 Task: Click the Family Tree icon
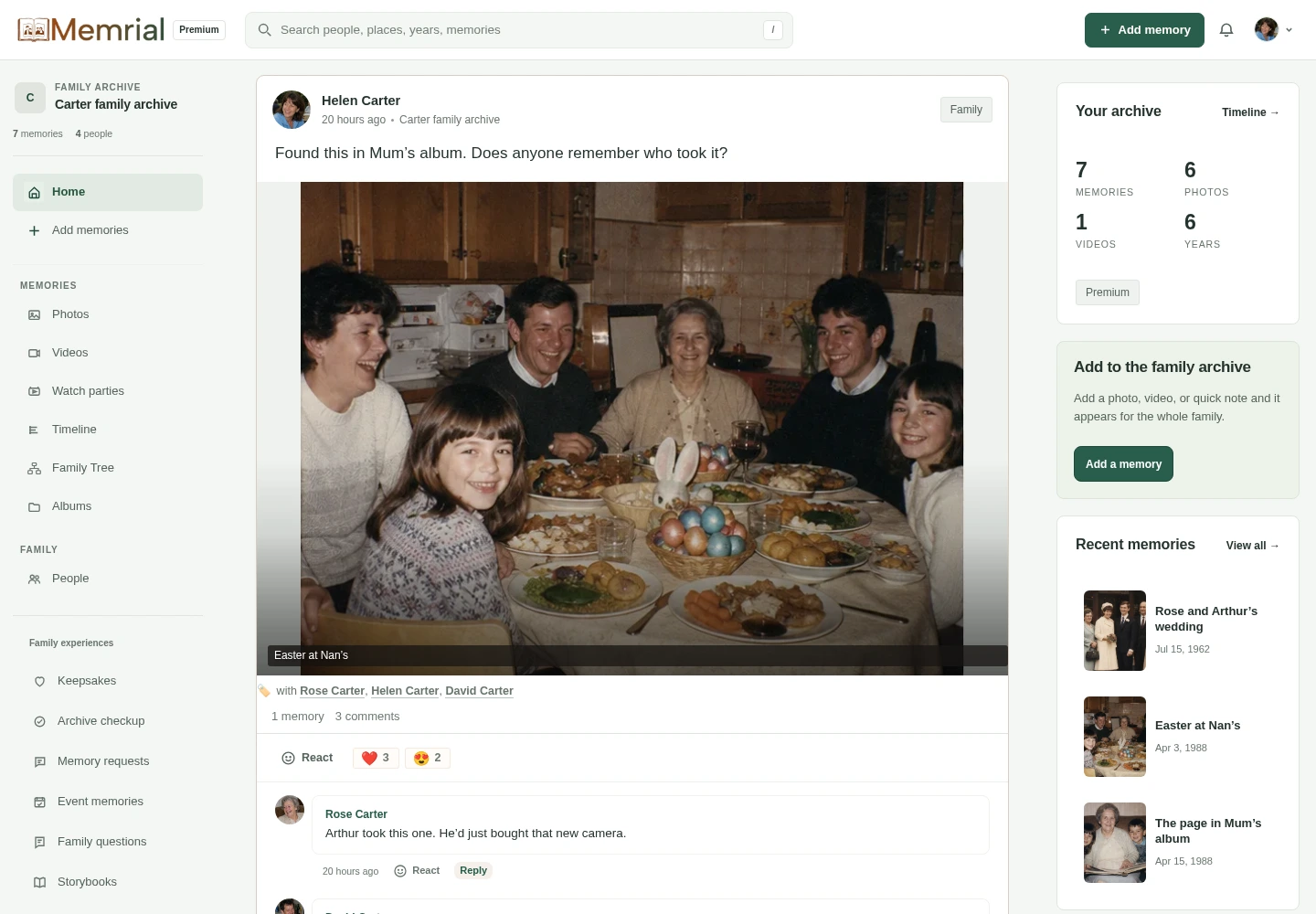34,468
